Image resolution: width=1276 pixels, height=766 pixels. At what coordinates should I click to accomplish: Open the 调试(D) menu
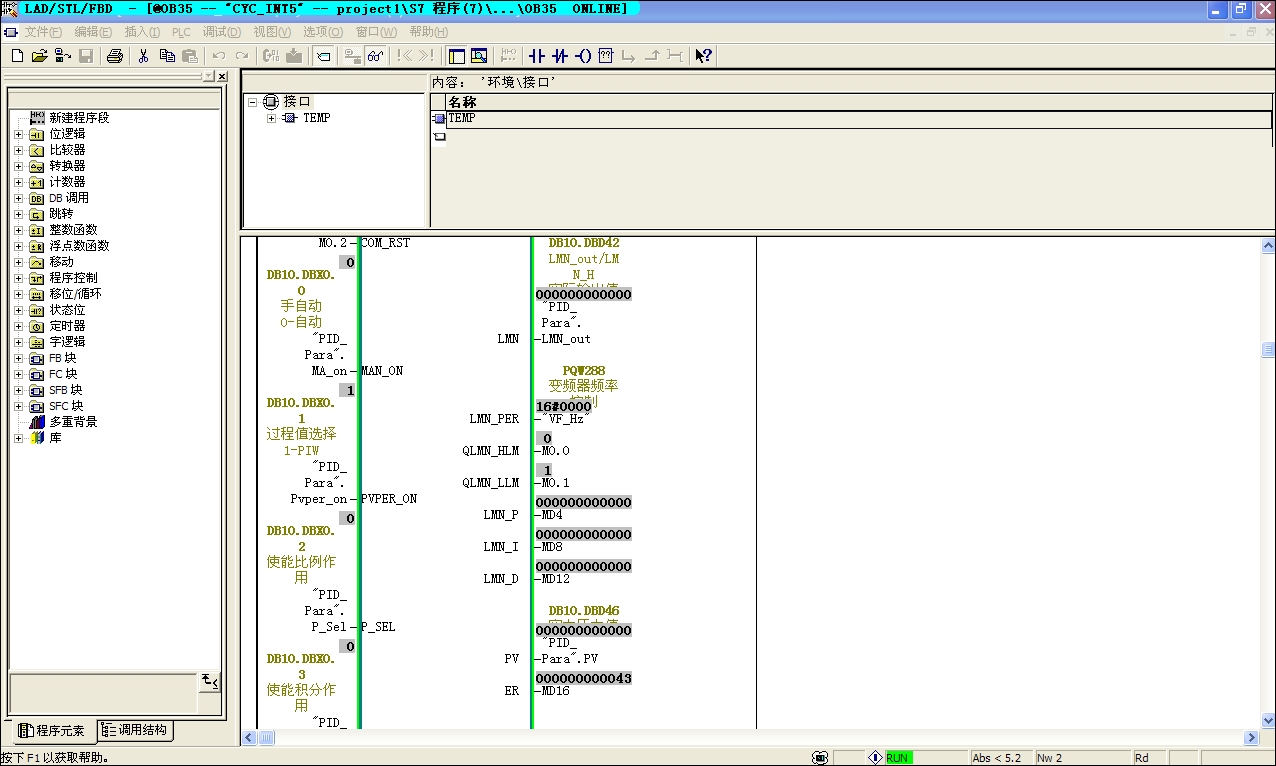pos(215,32)
